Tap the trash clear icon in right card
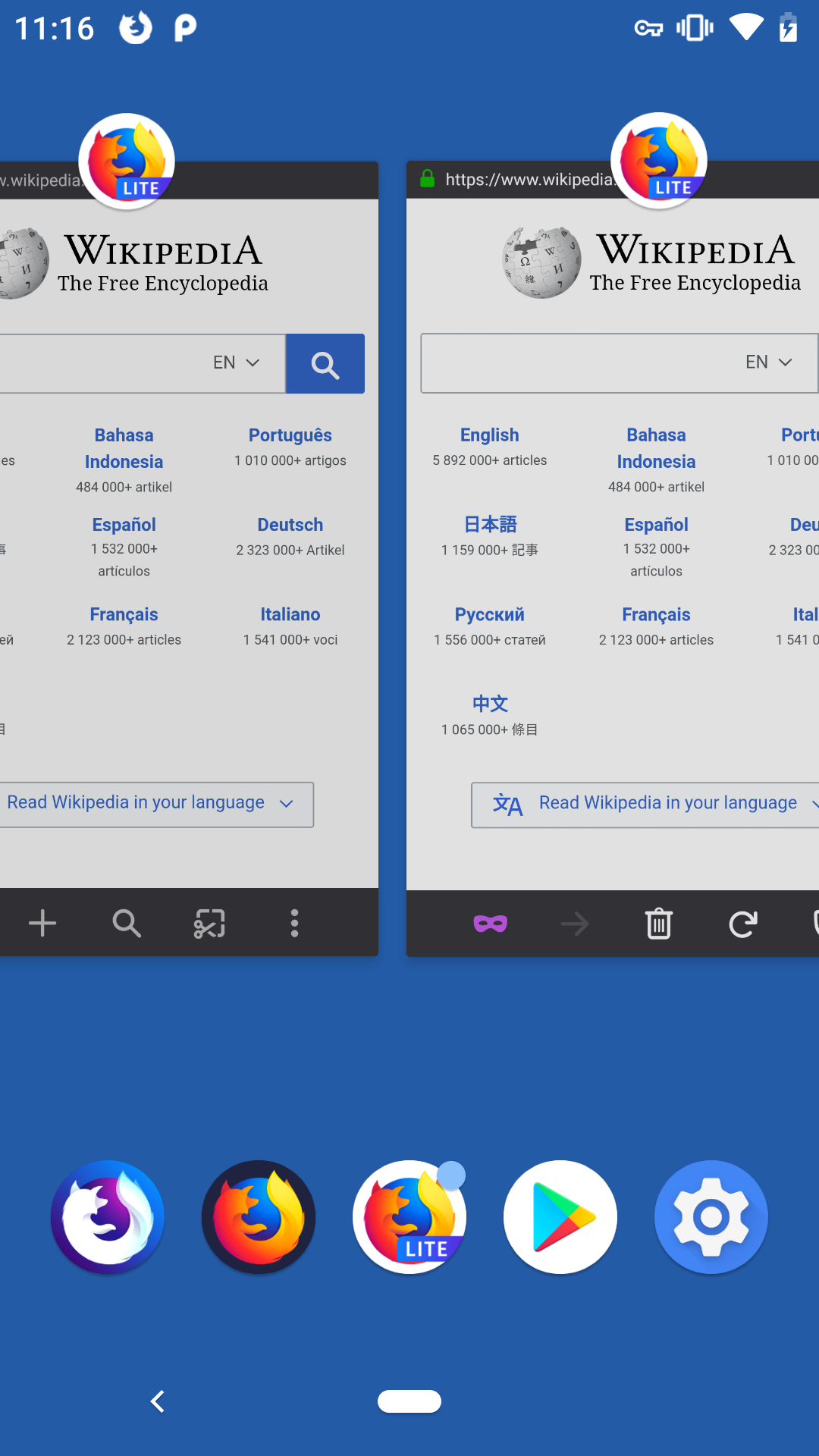 659,923
